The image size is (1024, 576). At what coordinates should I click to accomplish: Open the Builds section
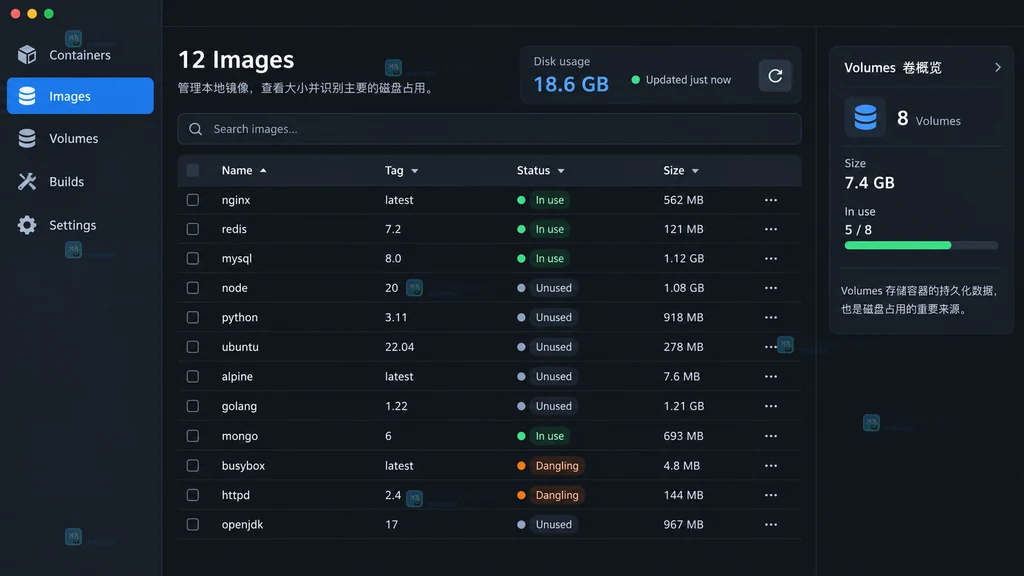coord(80,182)
